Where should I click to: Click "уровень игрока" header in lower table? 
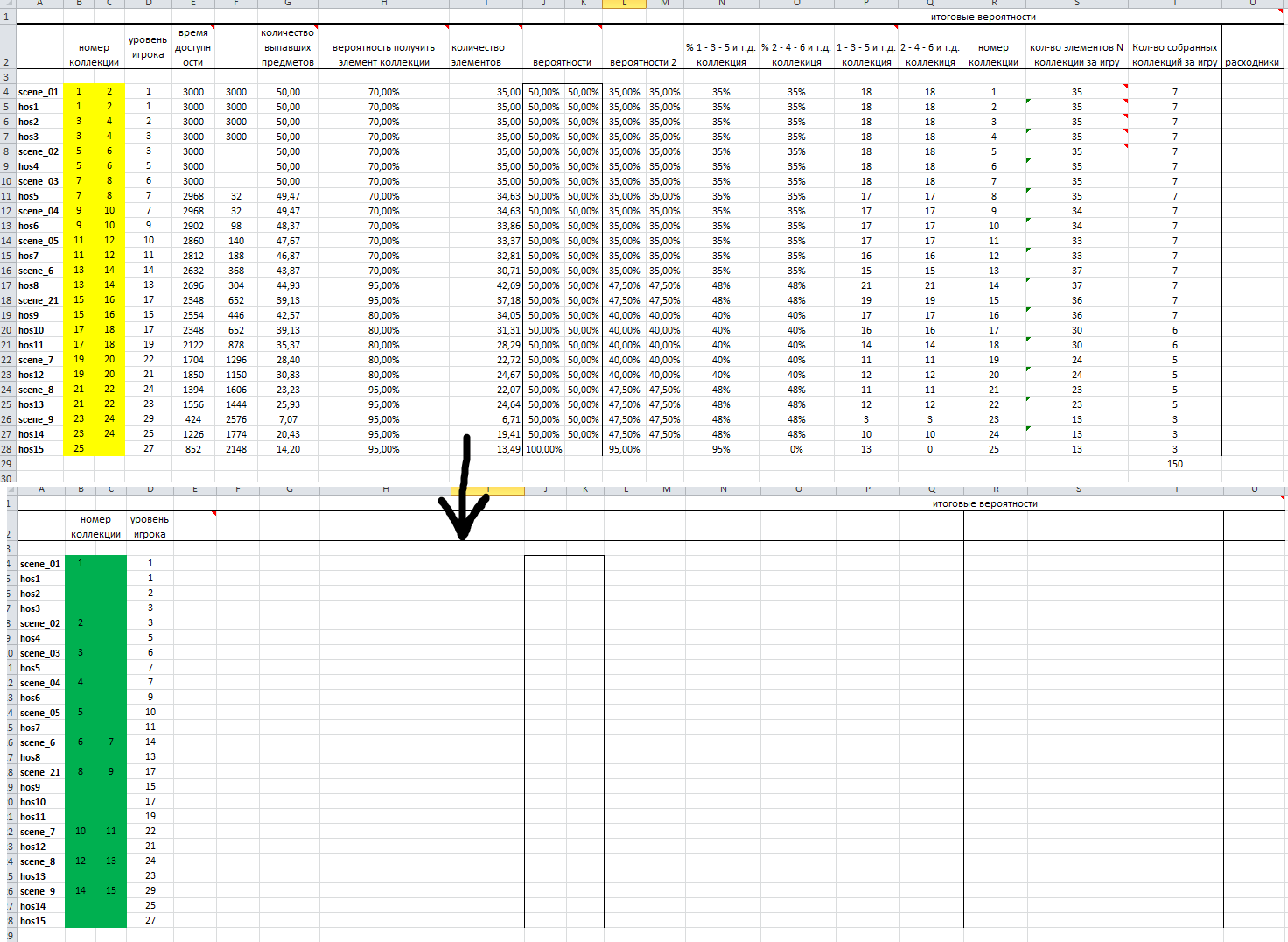coord(150,526)
